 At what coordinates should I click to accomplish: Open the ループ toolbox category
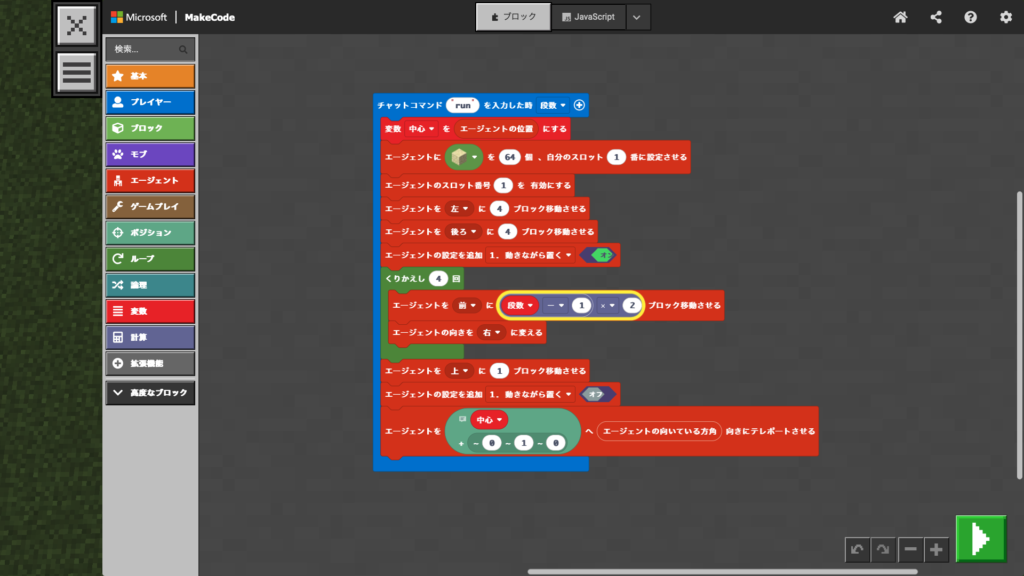click(x=150, y=258)
